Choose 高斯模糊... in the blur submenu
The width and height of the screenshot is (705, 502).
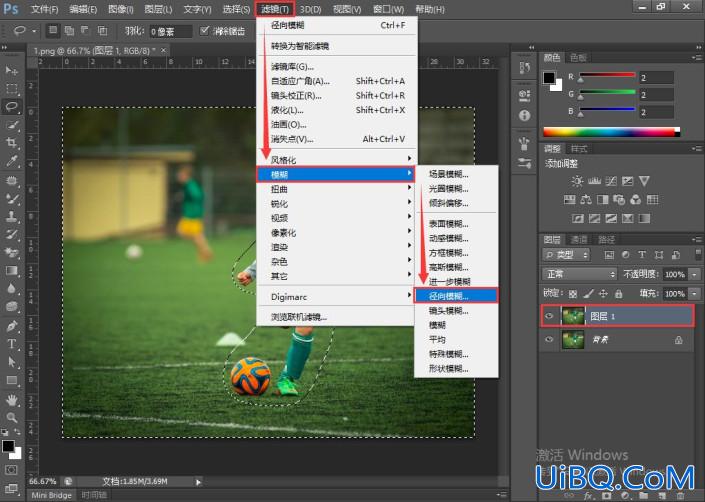pos(456,267)
